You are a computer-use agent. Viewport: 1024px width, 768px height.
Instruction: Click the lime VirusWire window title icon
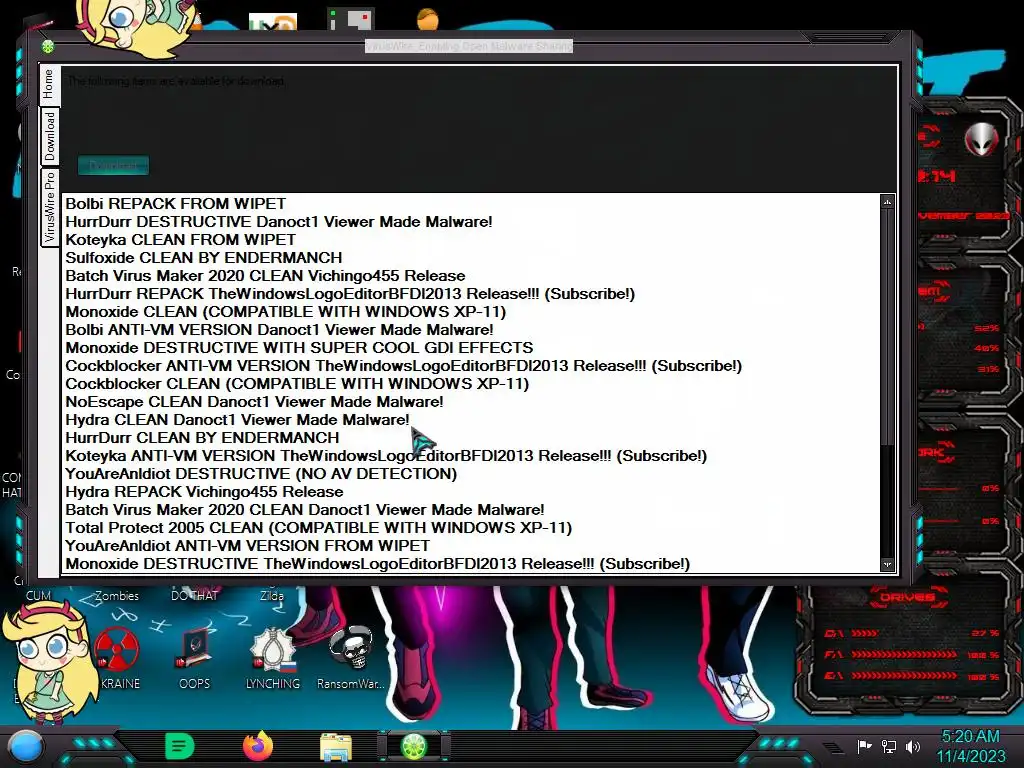48,47
